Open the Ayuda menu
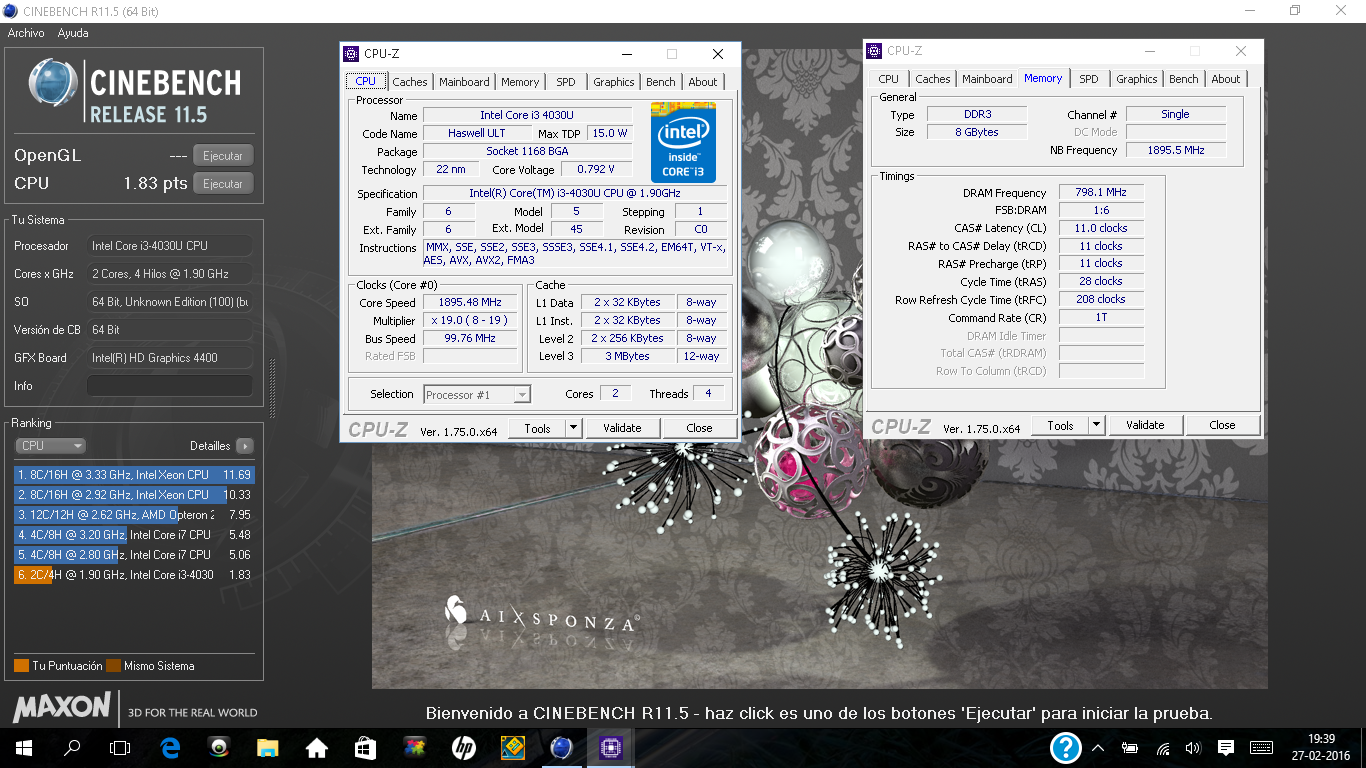Image resolution: width=1366 pixels, height=768 pixels. click(x=73, y=33)
